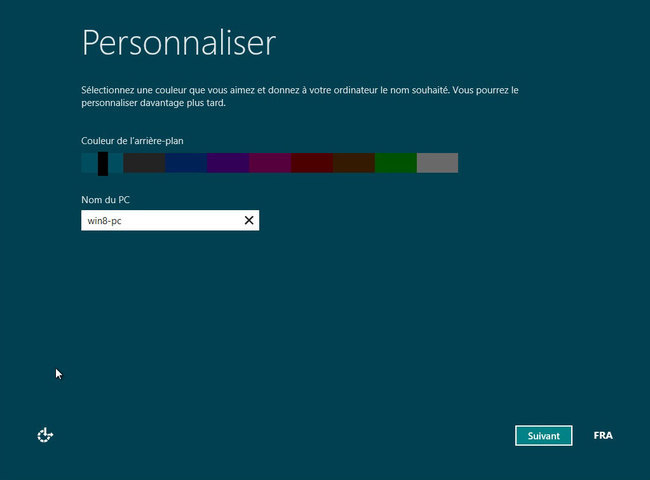The width and height of the screenshot is (650, 480).
Task: Choose the dark red background color
Action: pyautogui.click(x=312, y=163)
